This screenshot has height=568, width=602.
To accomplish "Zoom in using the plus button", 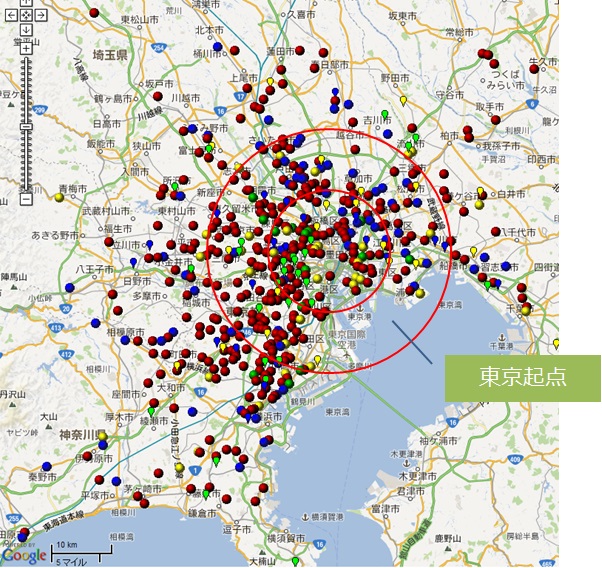I will [26, 48].
